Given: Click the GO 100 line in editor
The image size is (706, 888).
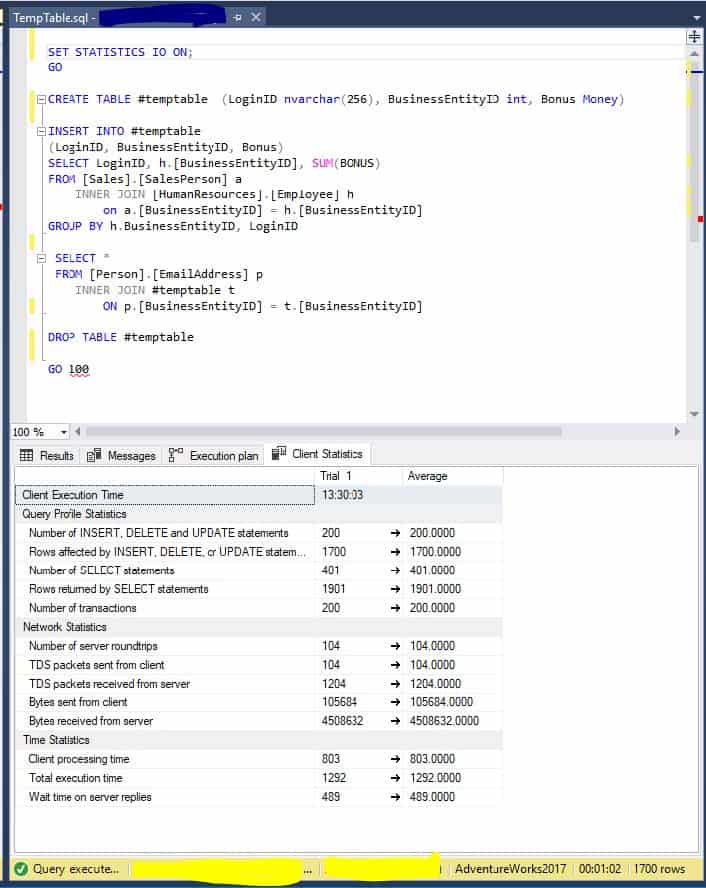Looking at the screenshot, I should (x=69, y=369).
